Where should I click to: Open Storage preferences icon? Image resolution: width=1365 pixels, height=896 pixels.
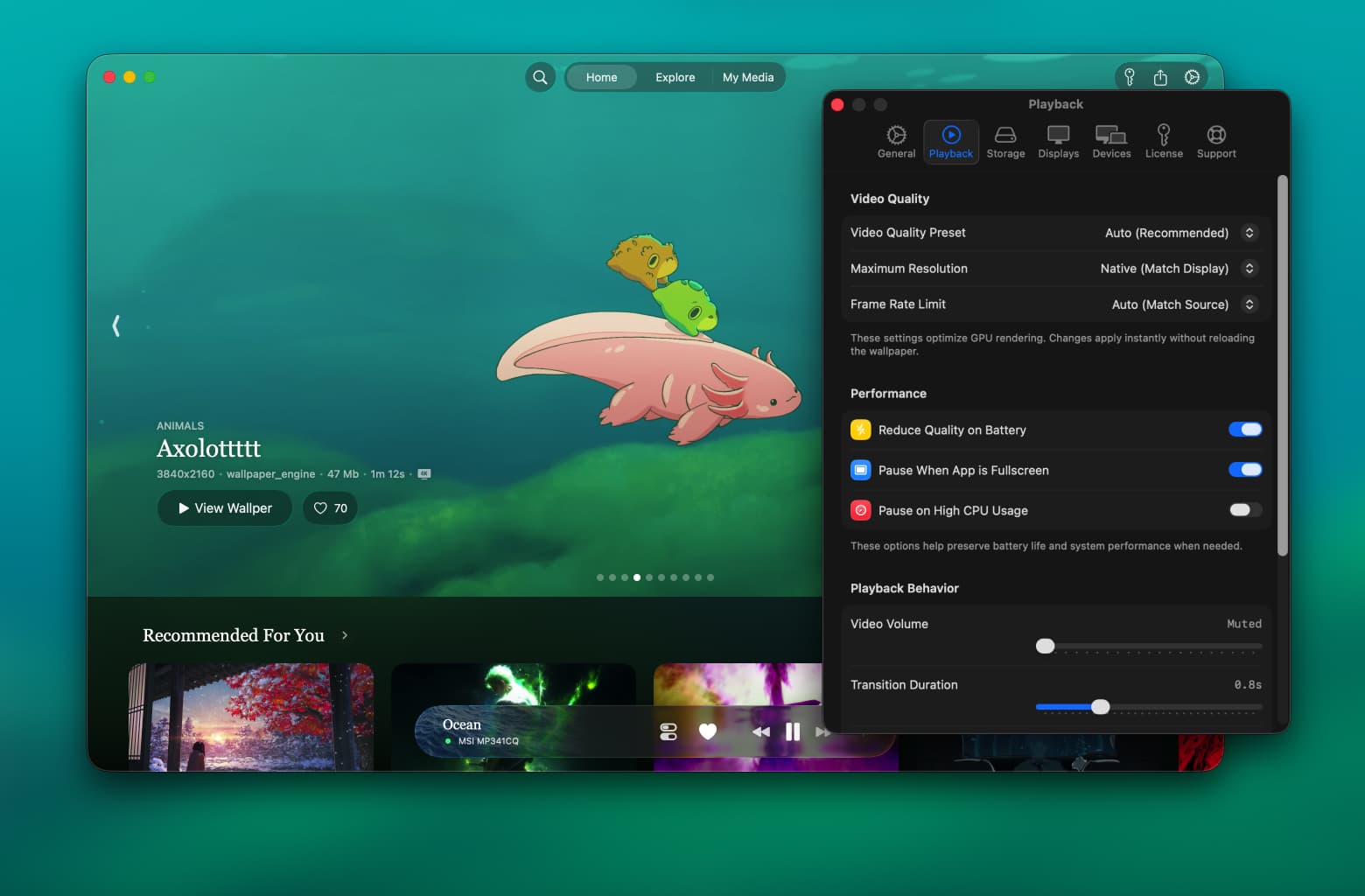(1005, 136)
